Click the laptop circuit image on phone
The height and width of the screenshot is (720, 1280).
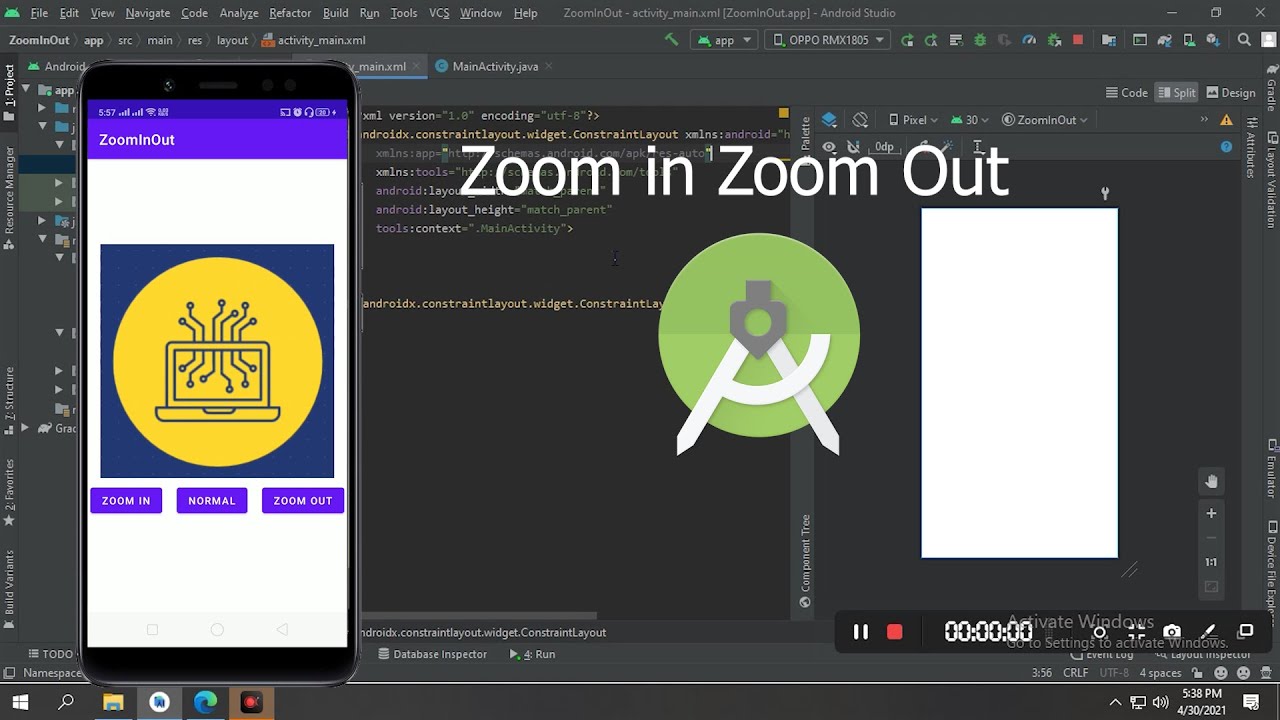(x=217, y=361)
